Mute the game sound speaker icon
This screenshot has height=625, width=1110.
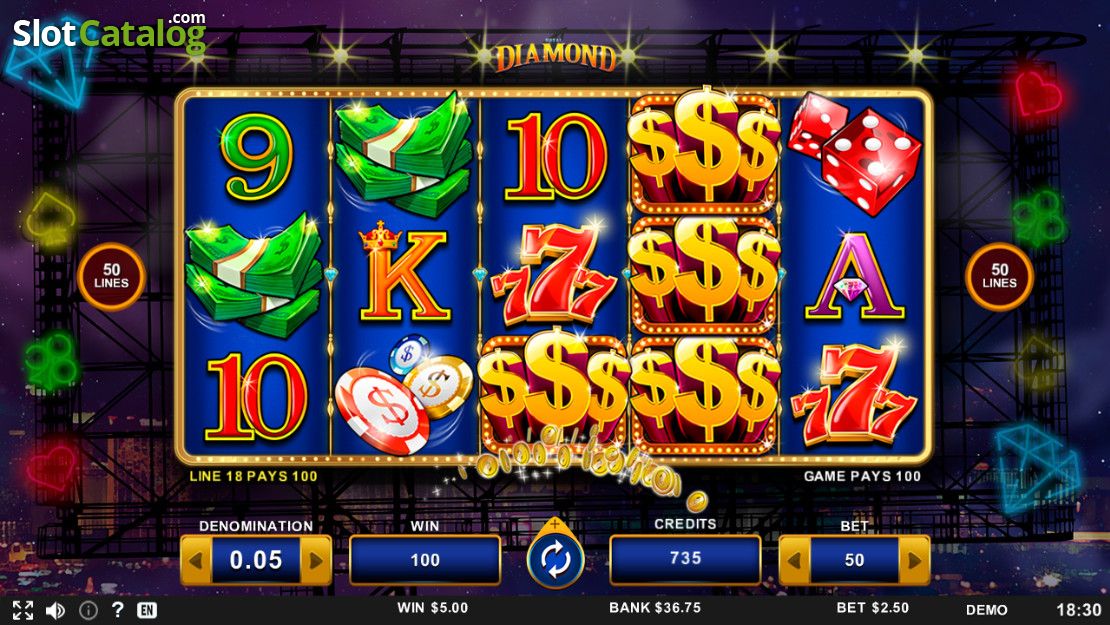(55, 610)
